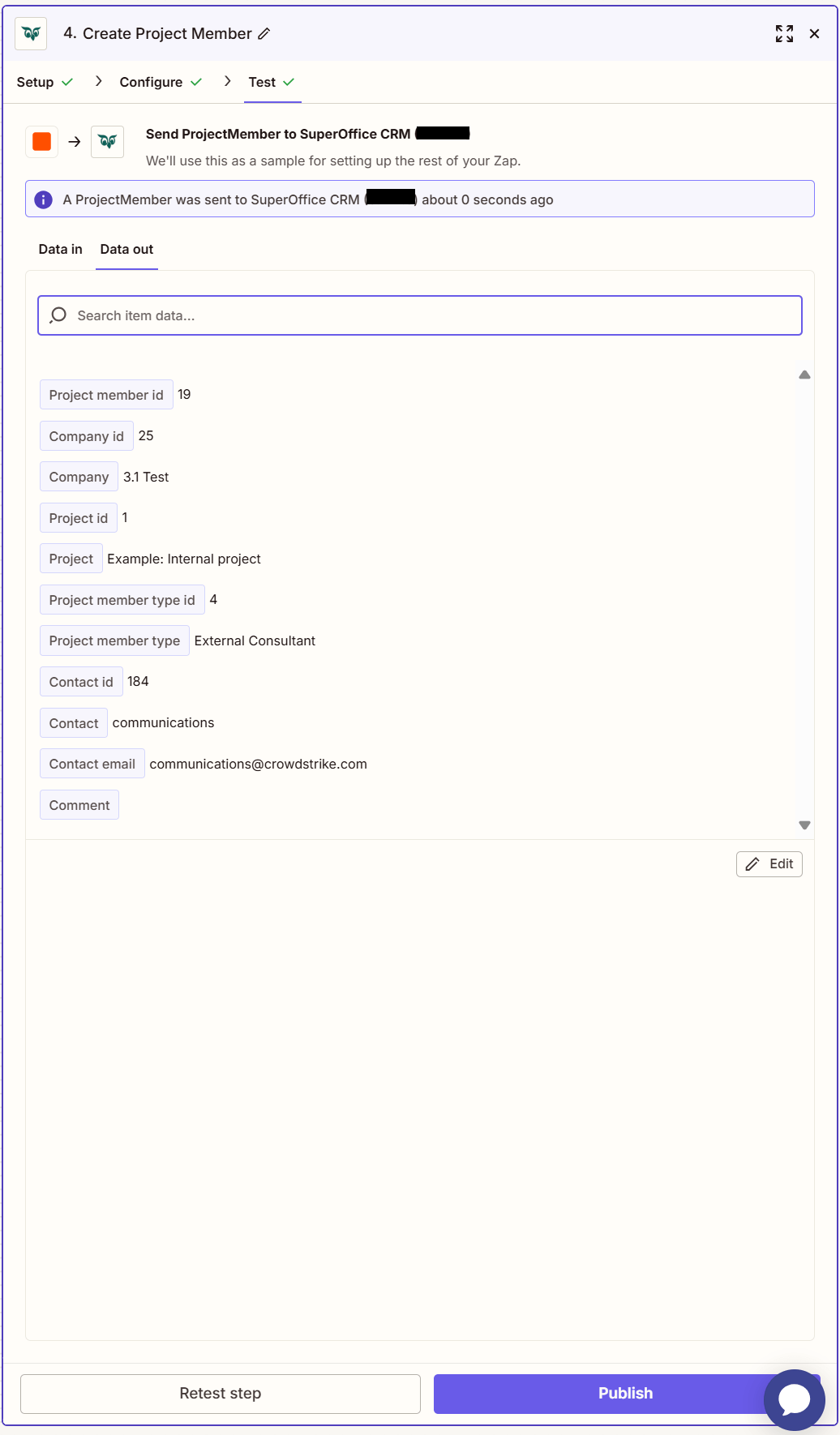Image resolution: width=840 pixels, height=1435 pixels.
Task: Expand the step panel to fullscreen
Action: pyautogui.click(x=784, y=33)
